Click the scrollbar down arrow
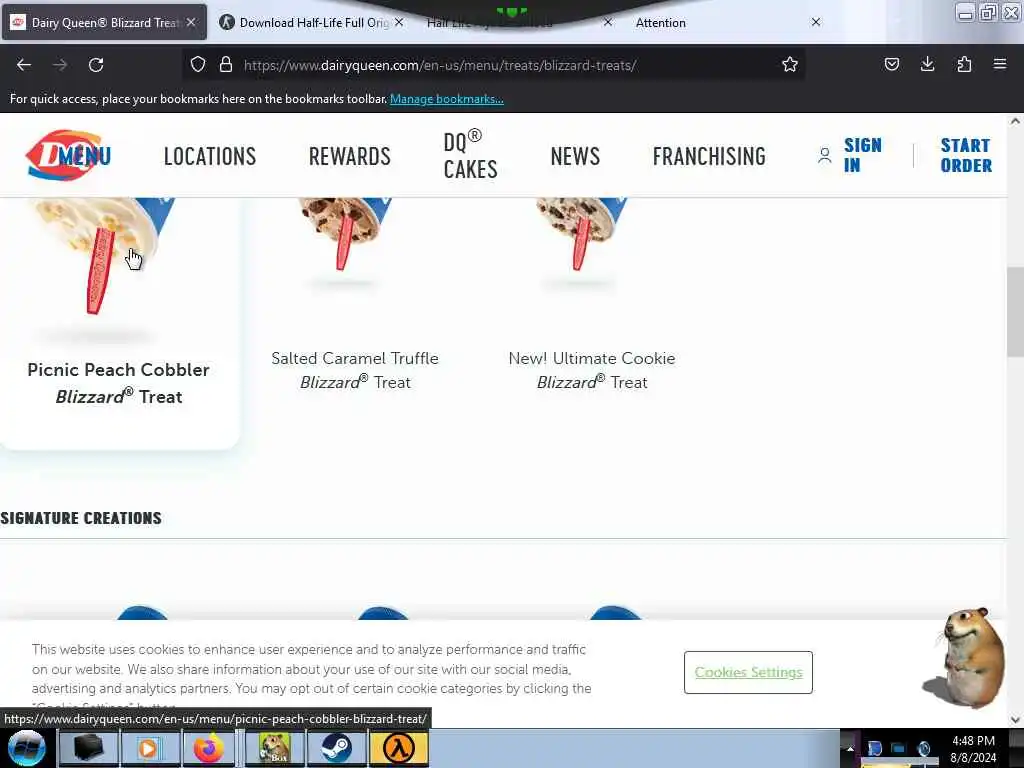Viewport: 1024px width, 768px height. (x=1015, y=720)
